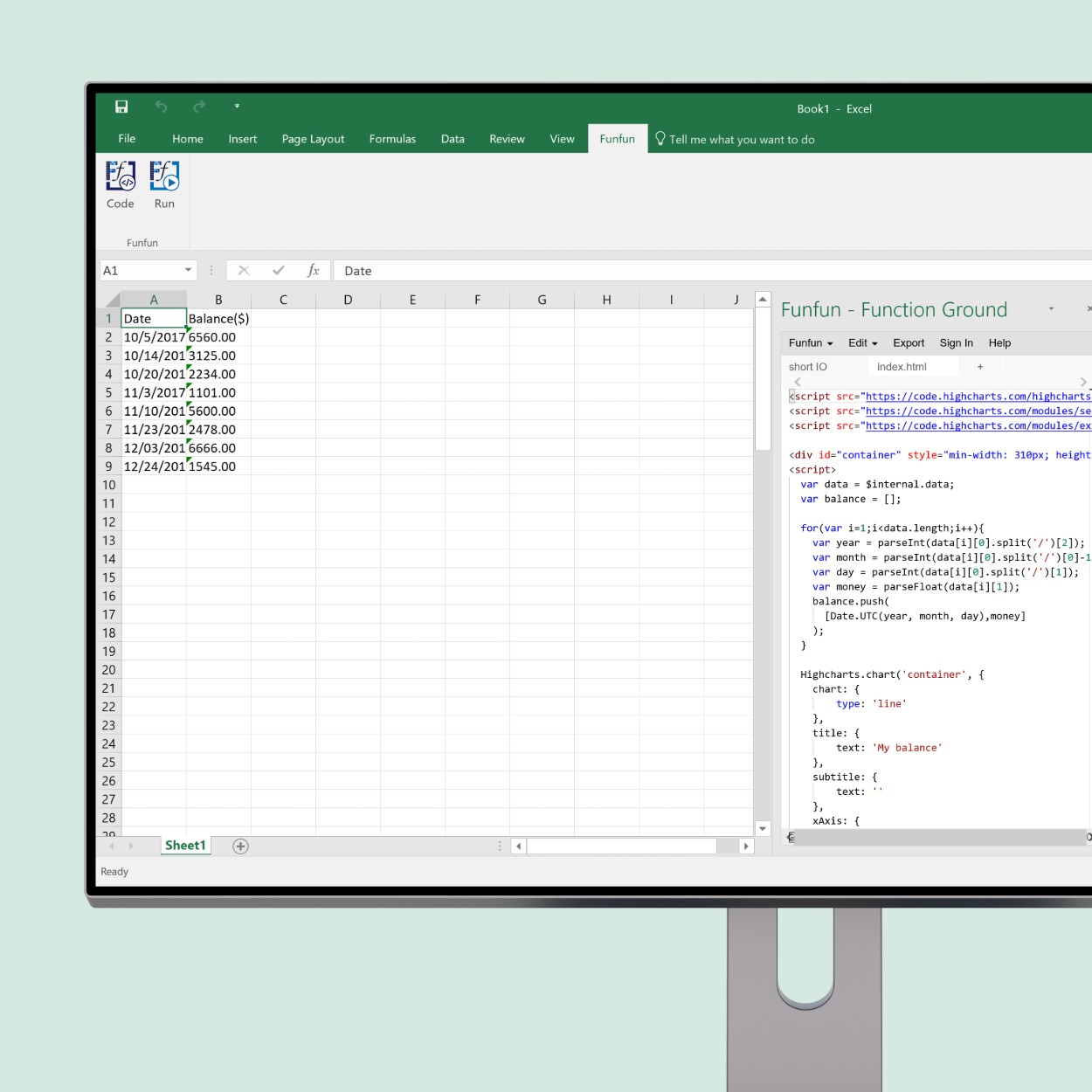Expand the Edit dropdown in Funfun pane
Viewport: 1092px width, 1092px height.
pos(862,343)
